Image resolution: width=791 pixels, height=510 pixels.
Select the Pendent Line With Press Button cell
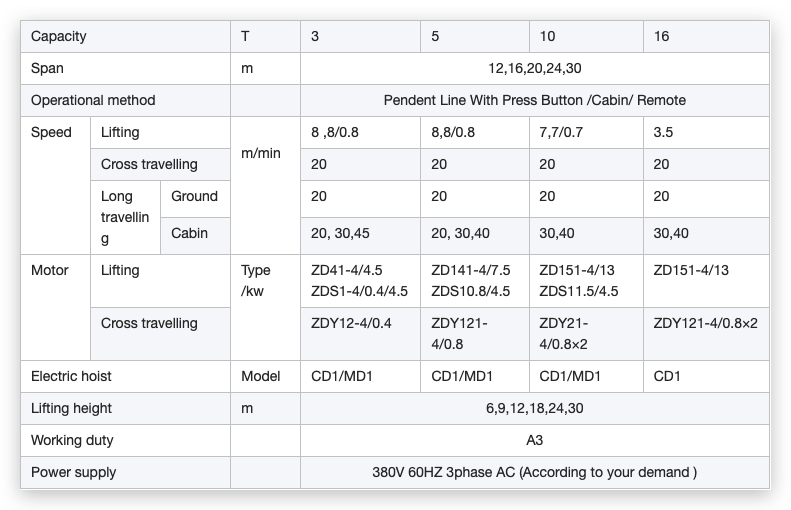tap(535, 100)
